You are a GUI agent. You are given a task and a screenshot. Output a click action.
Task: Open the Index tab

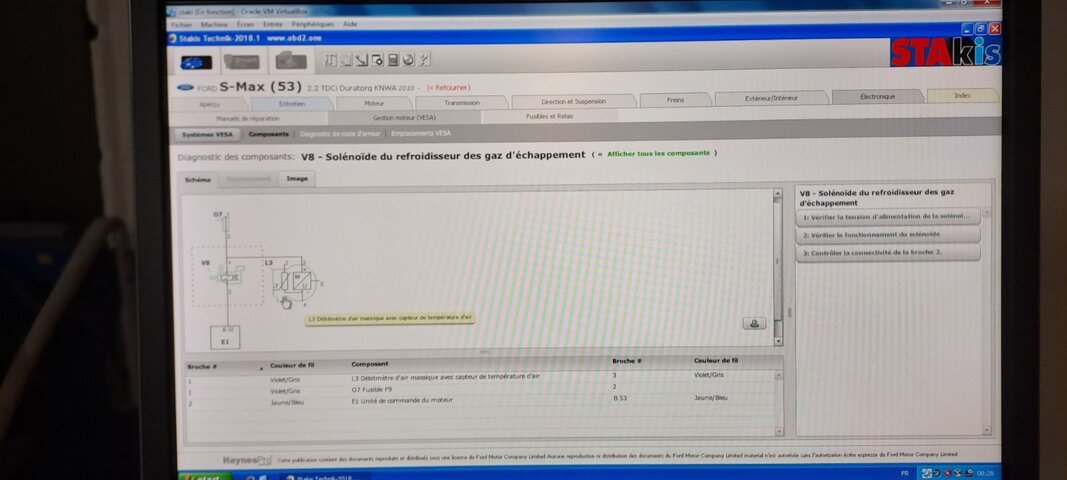[x=962, y=95]
